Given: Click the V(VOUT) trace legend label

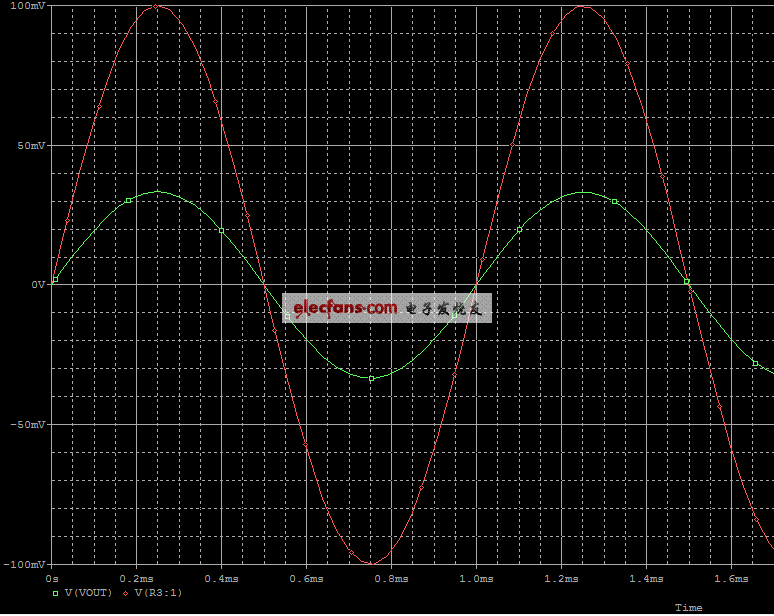Looking at the screenshot, I should (89, 593).
